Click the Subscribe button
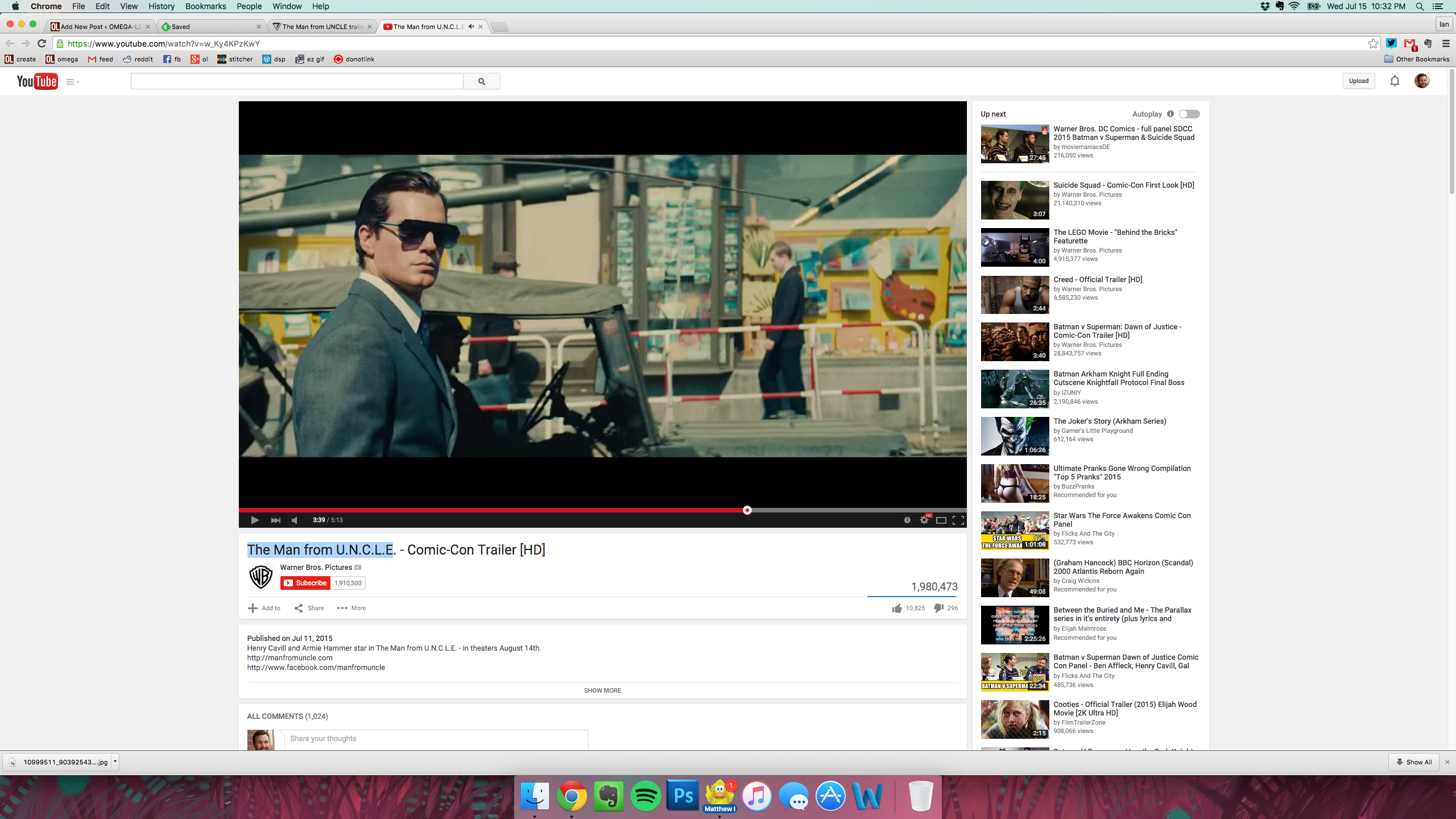 click(x=305, y=583)
